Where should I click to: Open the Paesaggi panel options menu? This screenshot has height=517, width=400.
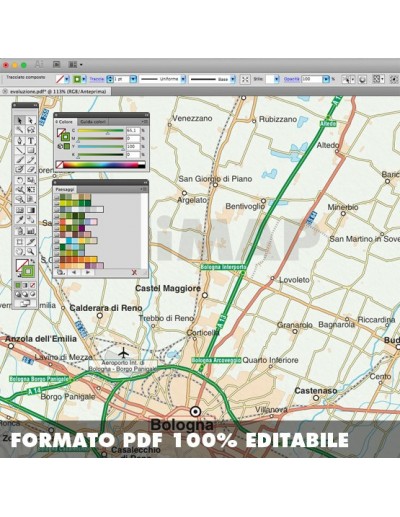pyautogui.click(x=144, y=189)
